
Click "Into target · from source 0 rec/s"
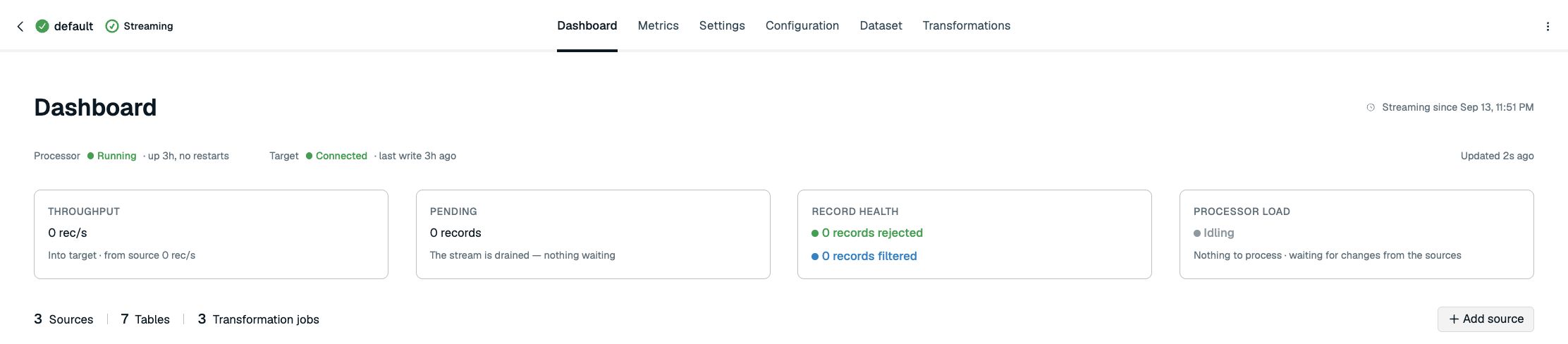[121, 255]
